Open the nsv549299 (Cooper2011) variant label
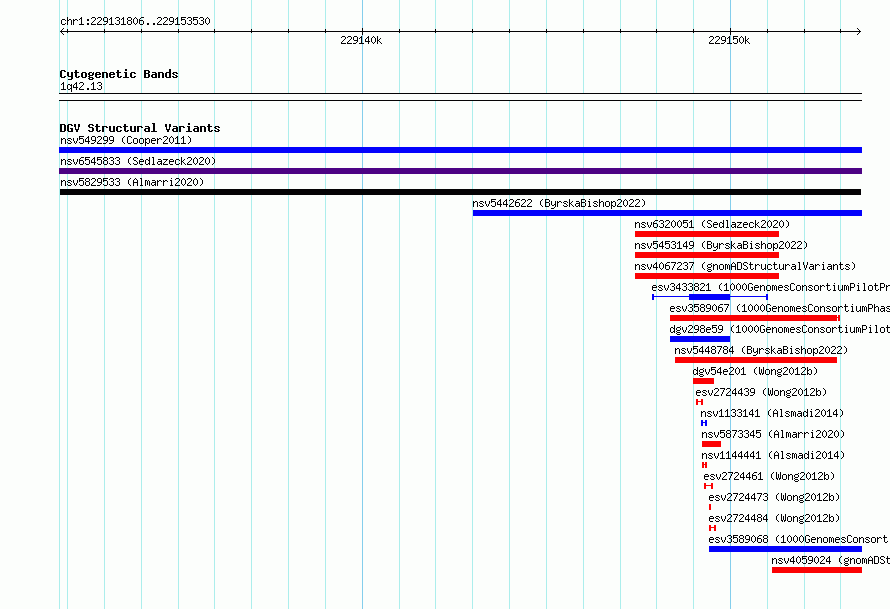Screen dimensions: 890x609 [126, 140]
